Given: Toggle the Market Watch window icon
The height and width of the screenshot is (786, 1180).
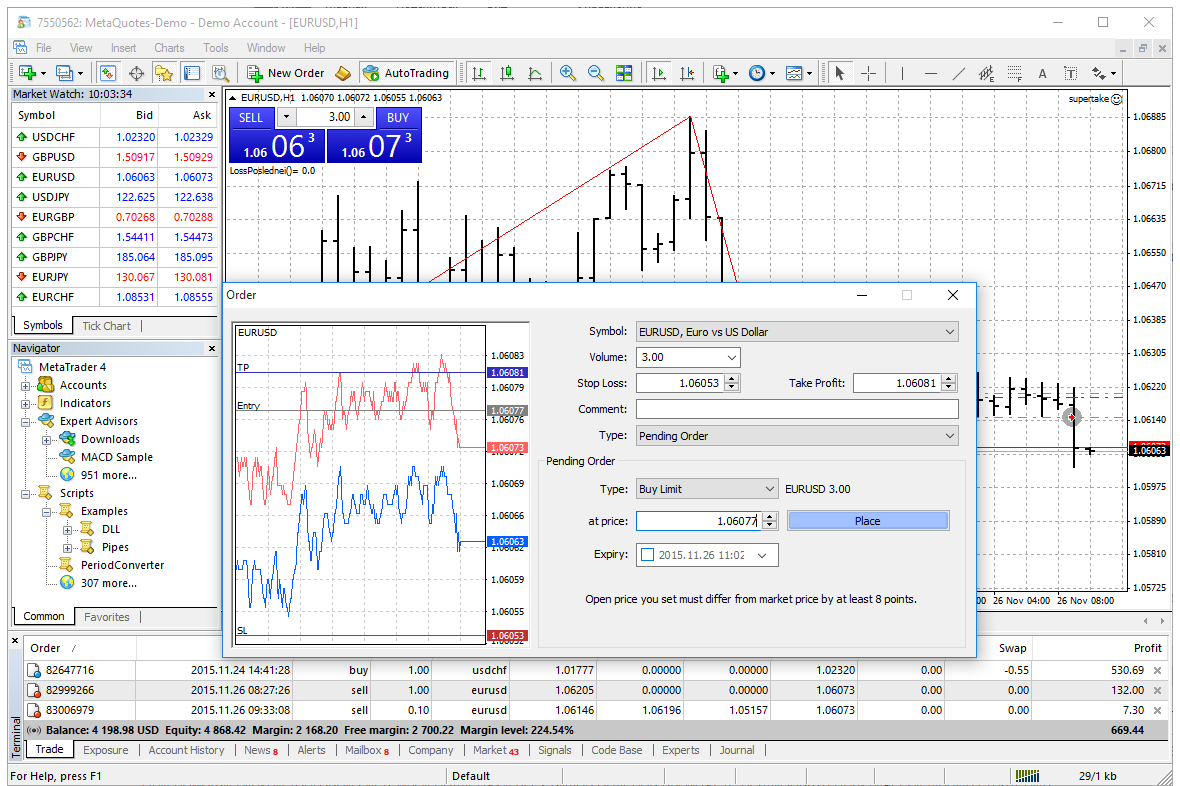Looking at the screenshot, I should click(x=108, y=73).
